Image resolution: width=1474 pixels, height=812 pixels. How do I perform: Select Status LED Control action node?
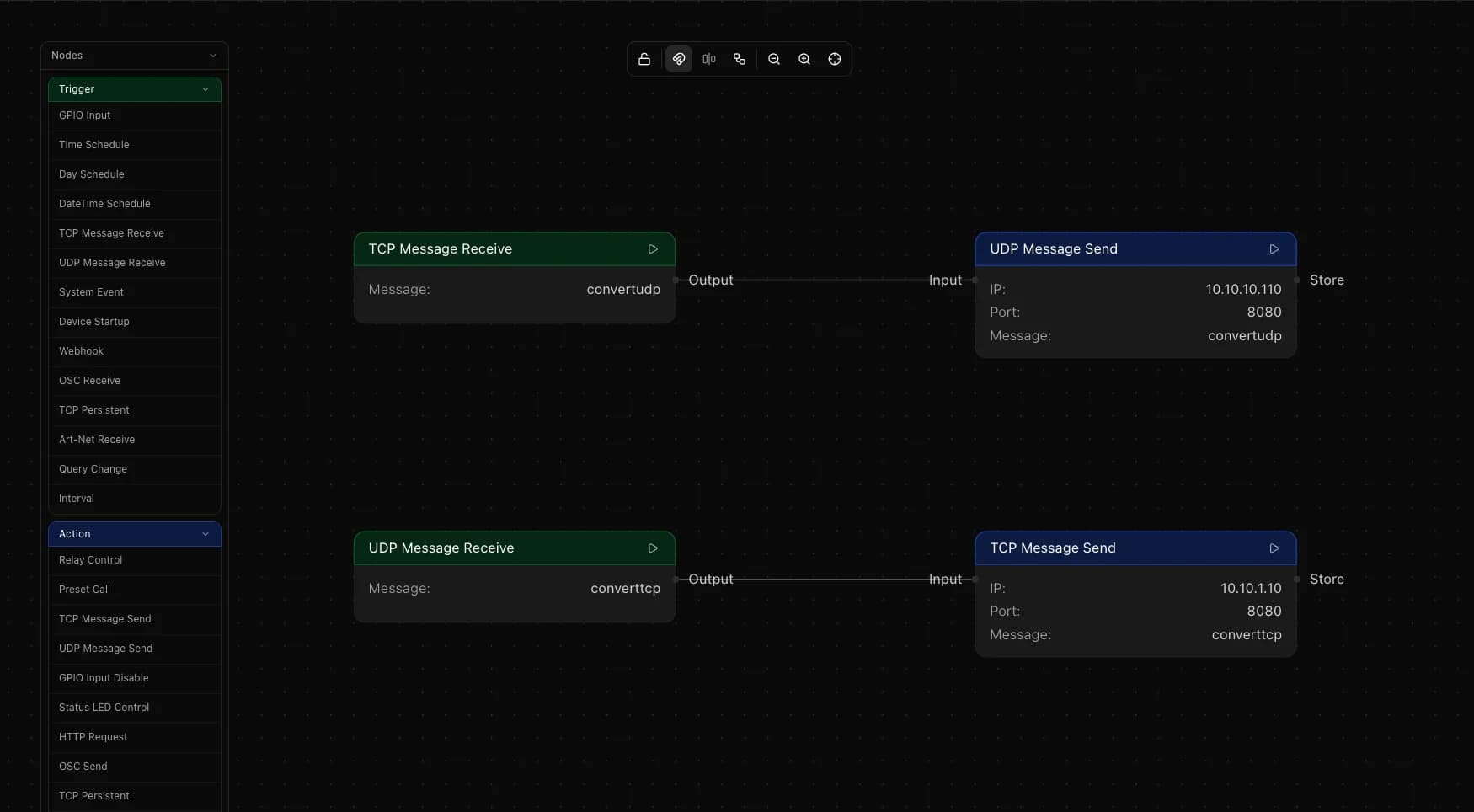(135, 708)
